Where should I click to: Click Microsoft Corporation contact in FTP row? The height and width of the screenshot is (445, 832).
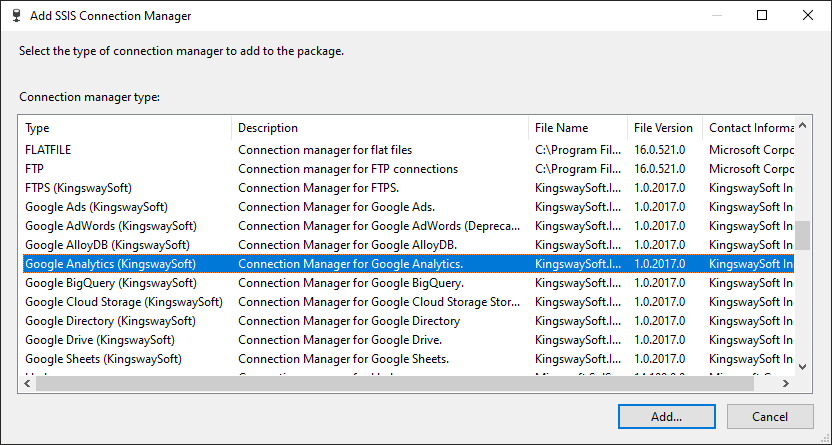[751, 169]
